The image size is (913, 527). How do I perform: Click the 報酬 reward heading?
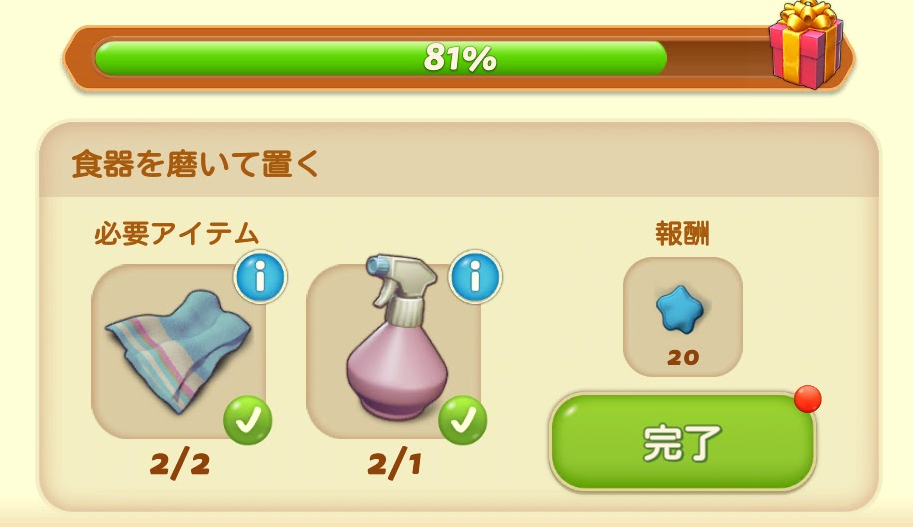coord(682,234)
